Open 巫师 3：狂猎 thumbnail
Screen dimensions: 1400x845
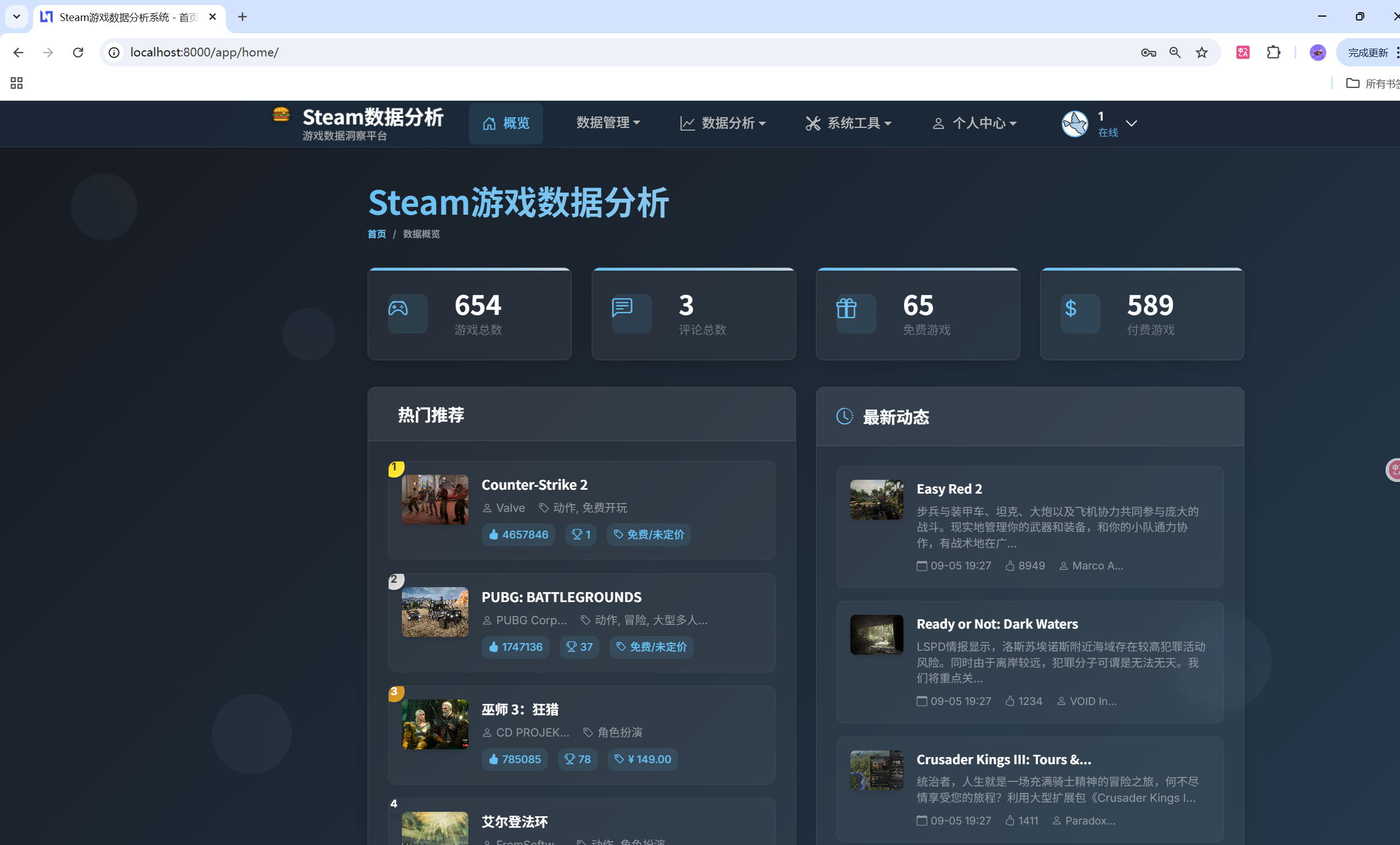pos(435,724)
